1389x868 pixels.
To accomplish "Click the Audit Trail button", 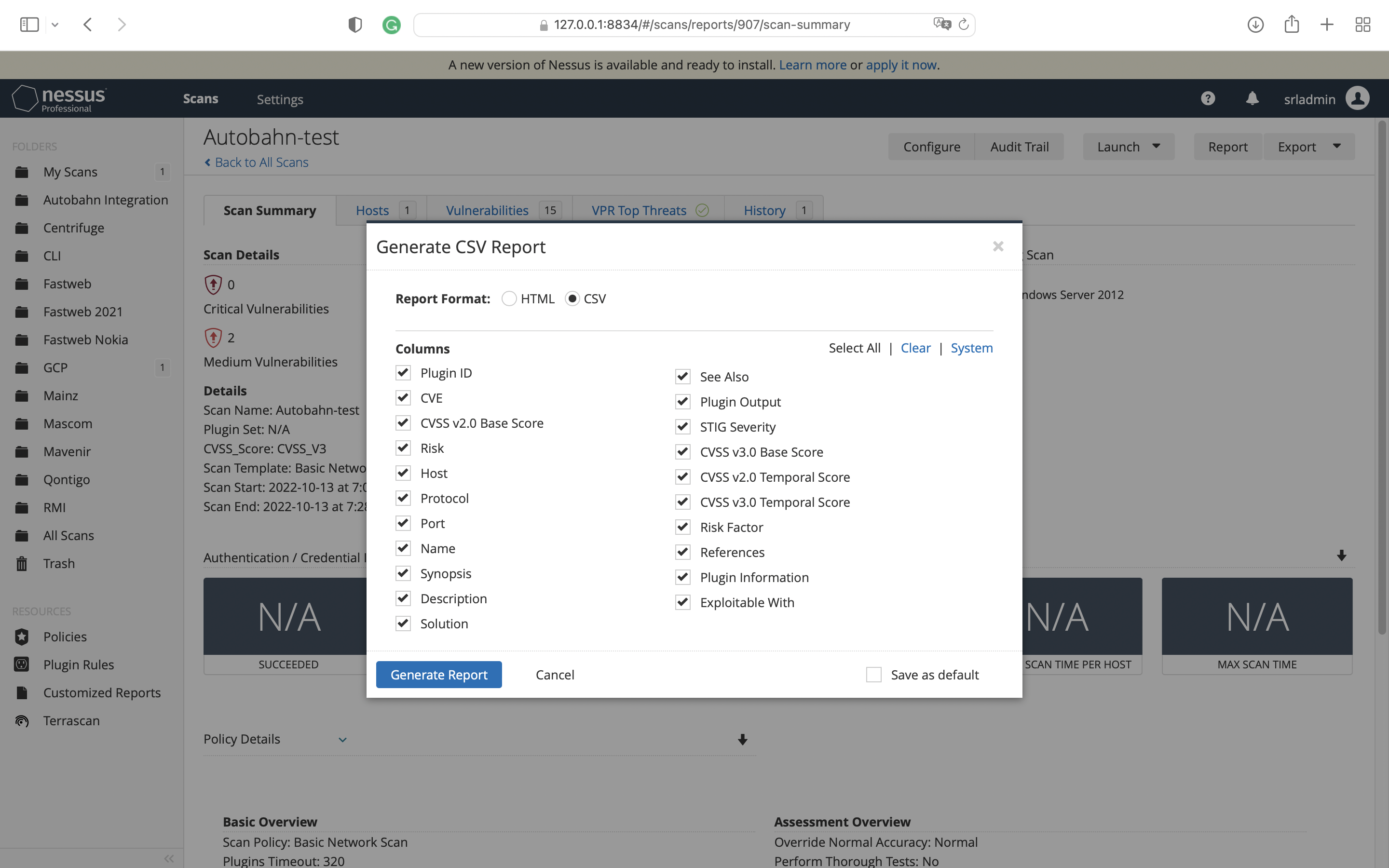I will tap(1020, 147).
